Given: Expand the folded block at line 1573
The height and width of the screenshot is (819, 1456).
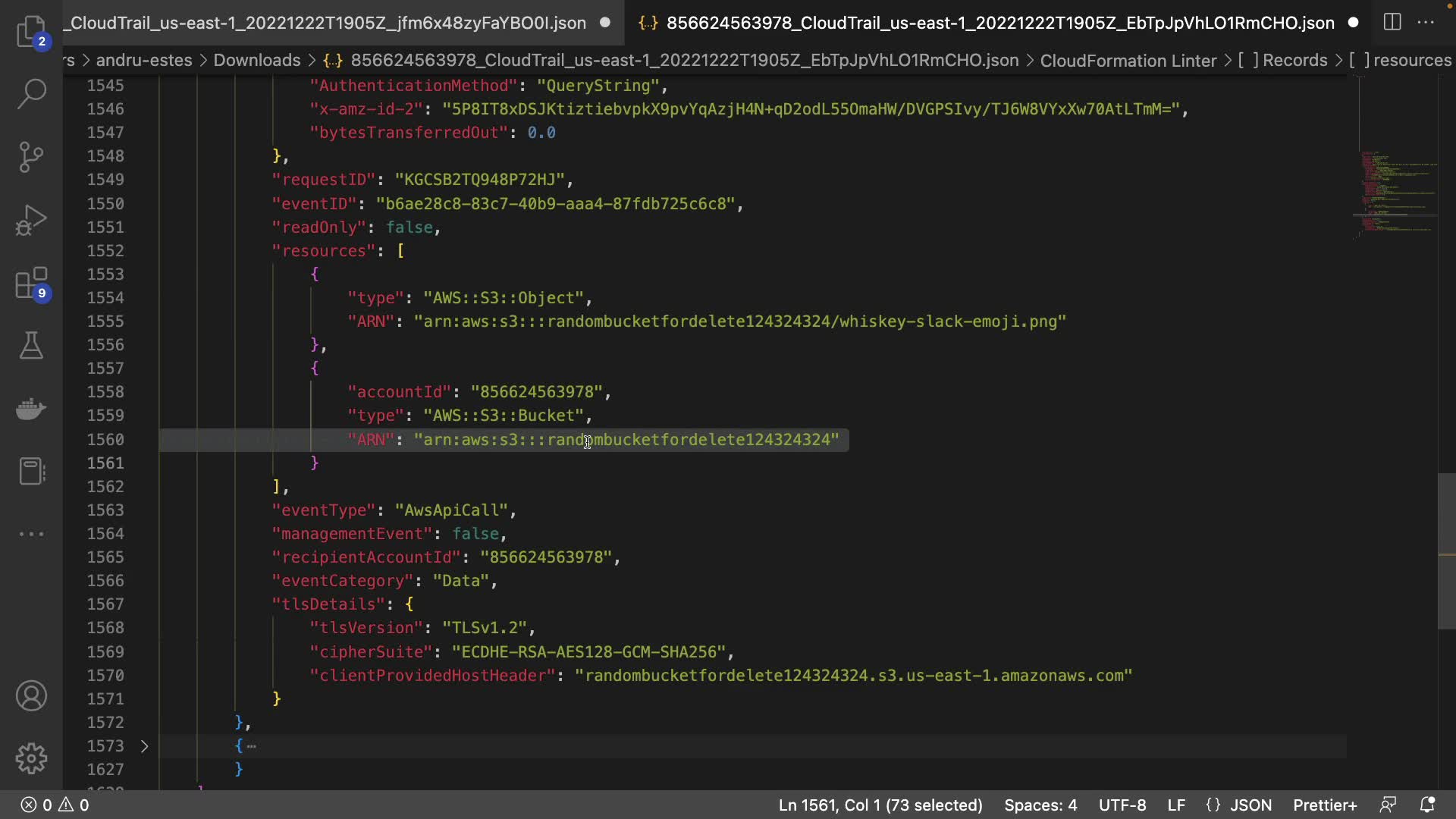Looking at the screenshot, I should 144,746.
